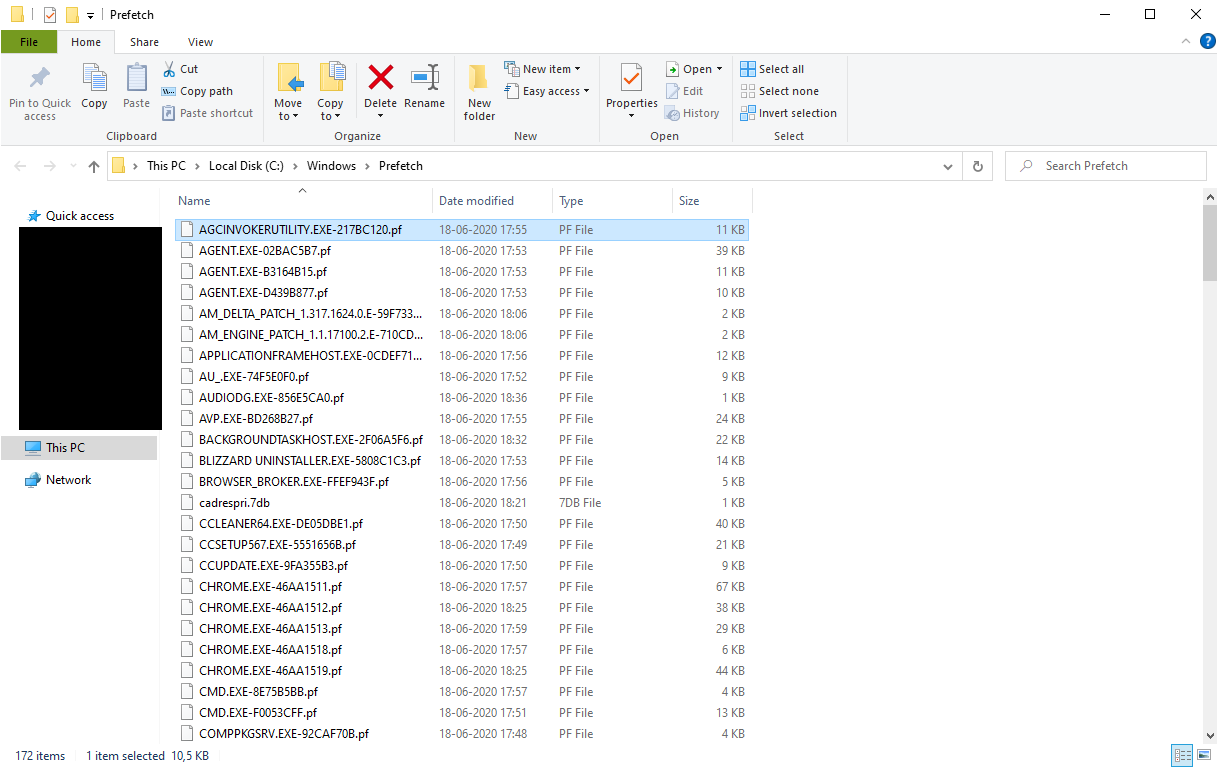Collapse the ribbon with chevron arrow
The width and height of the screenshot is (1217, 768).
click(x=1186, y=42)
